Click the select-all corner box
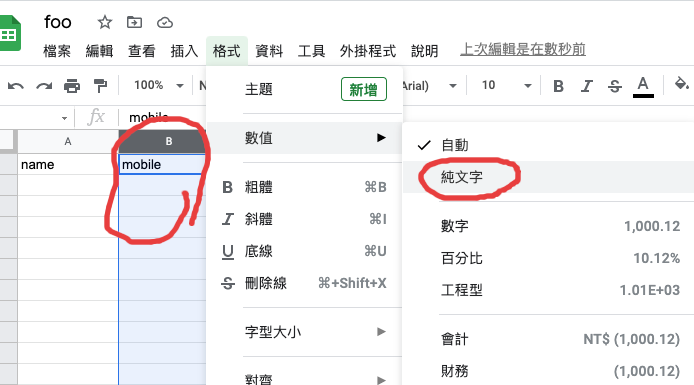This screenshot has width=694, height=385. click(x=8, y=141)
